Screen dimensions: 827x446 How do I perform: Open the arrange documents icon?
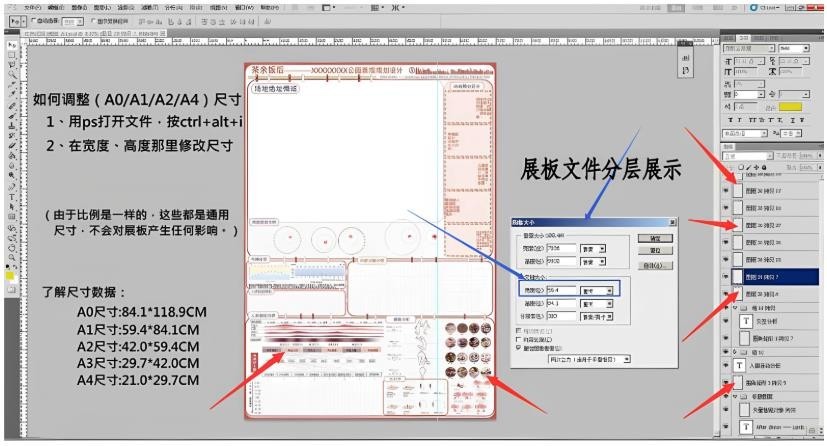(377, 7)
